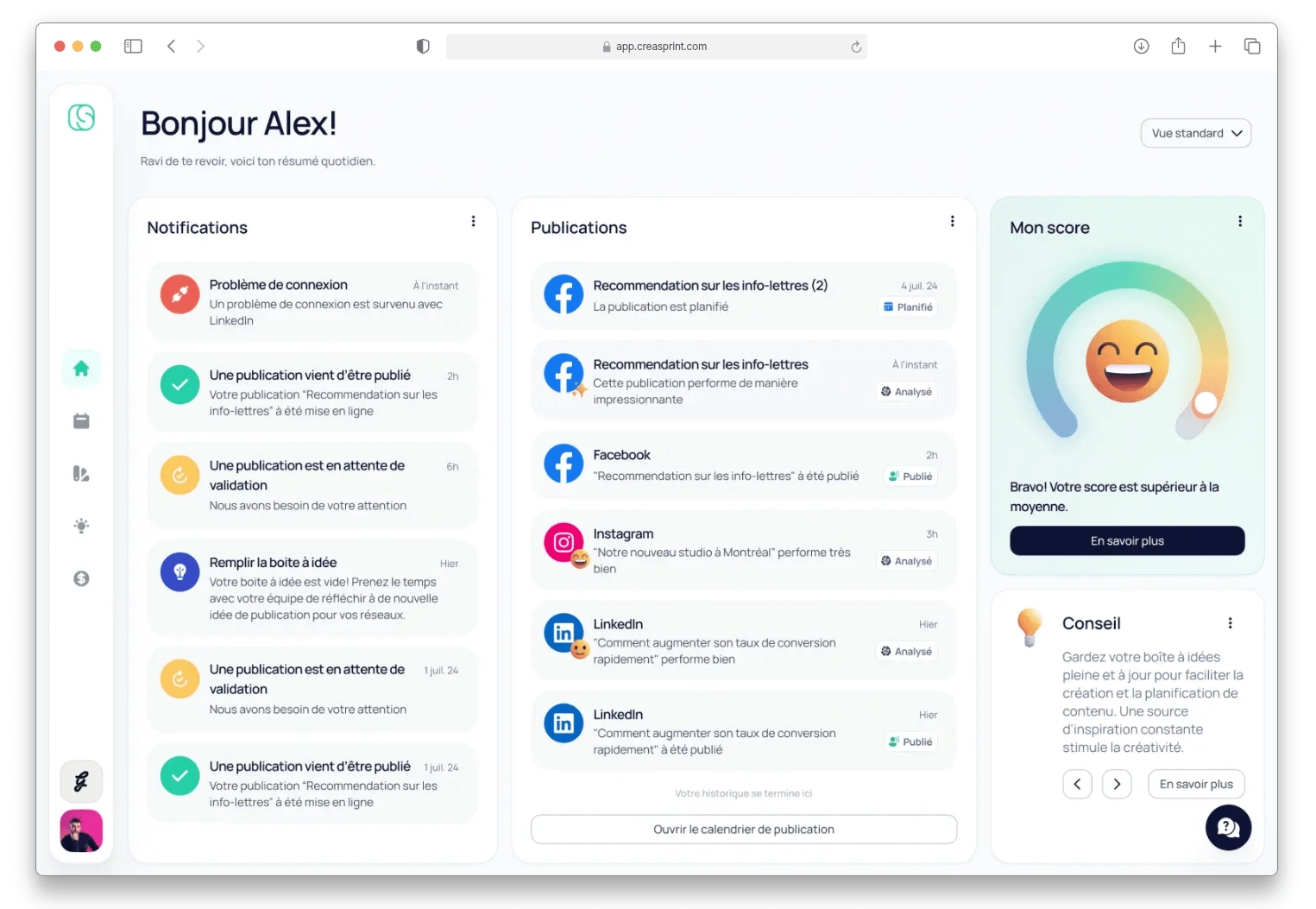Screen dimensions: 1316x909
Task: Click the analytics icon in sidebar
Action: click(x=81, y=474)
